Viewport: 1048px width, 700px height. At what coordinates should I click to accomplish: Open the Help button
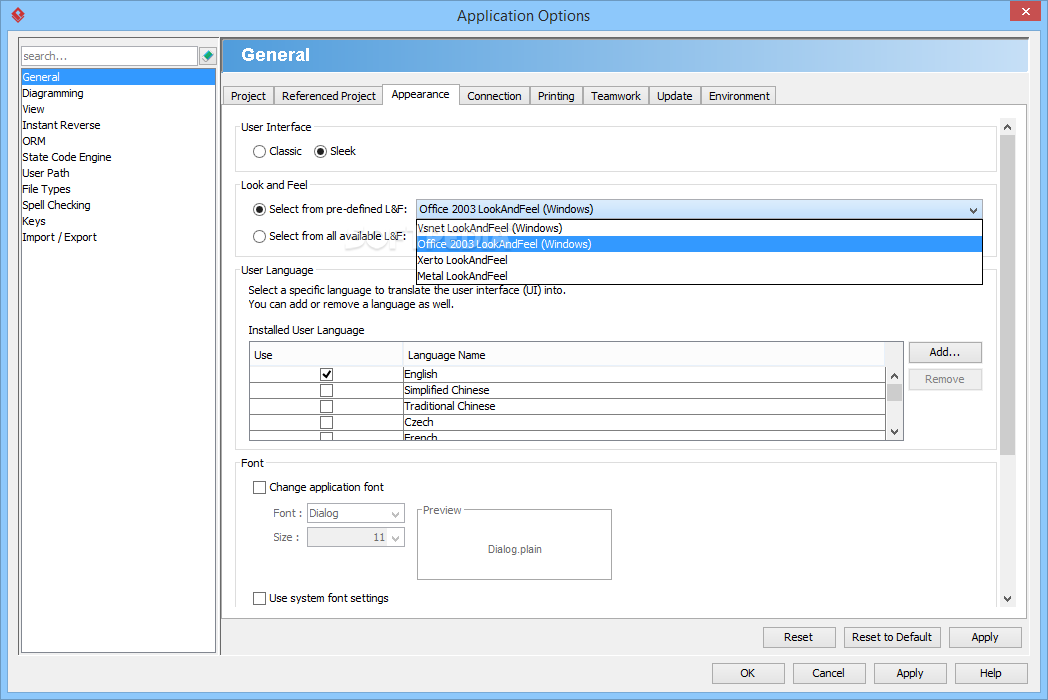[x=991, y=673]
